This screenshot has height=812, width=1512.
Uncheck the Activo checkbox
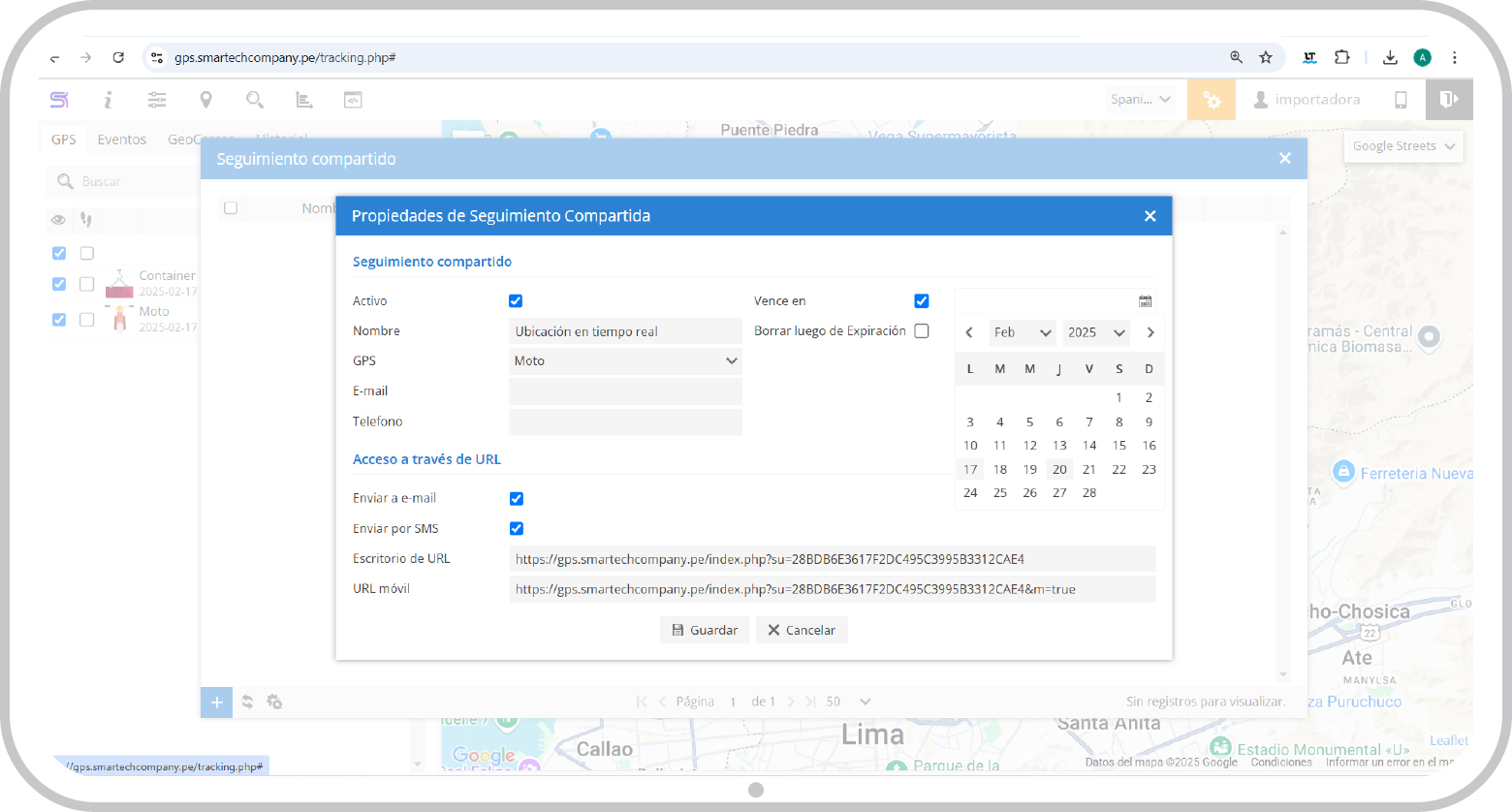[516, 301]
